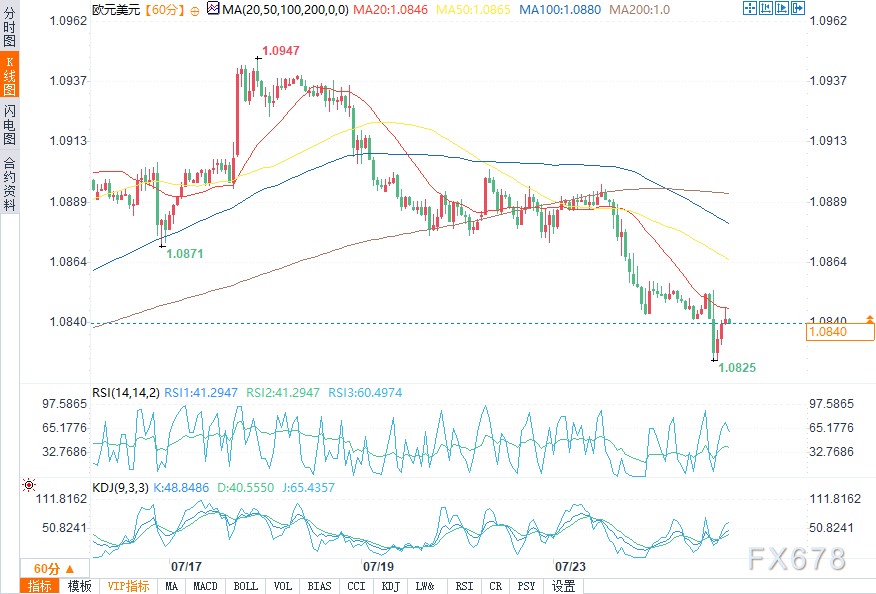The image size is (876, 594).
Task: Open 设置 settings button
Action: coord(563,586)
